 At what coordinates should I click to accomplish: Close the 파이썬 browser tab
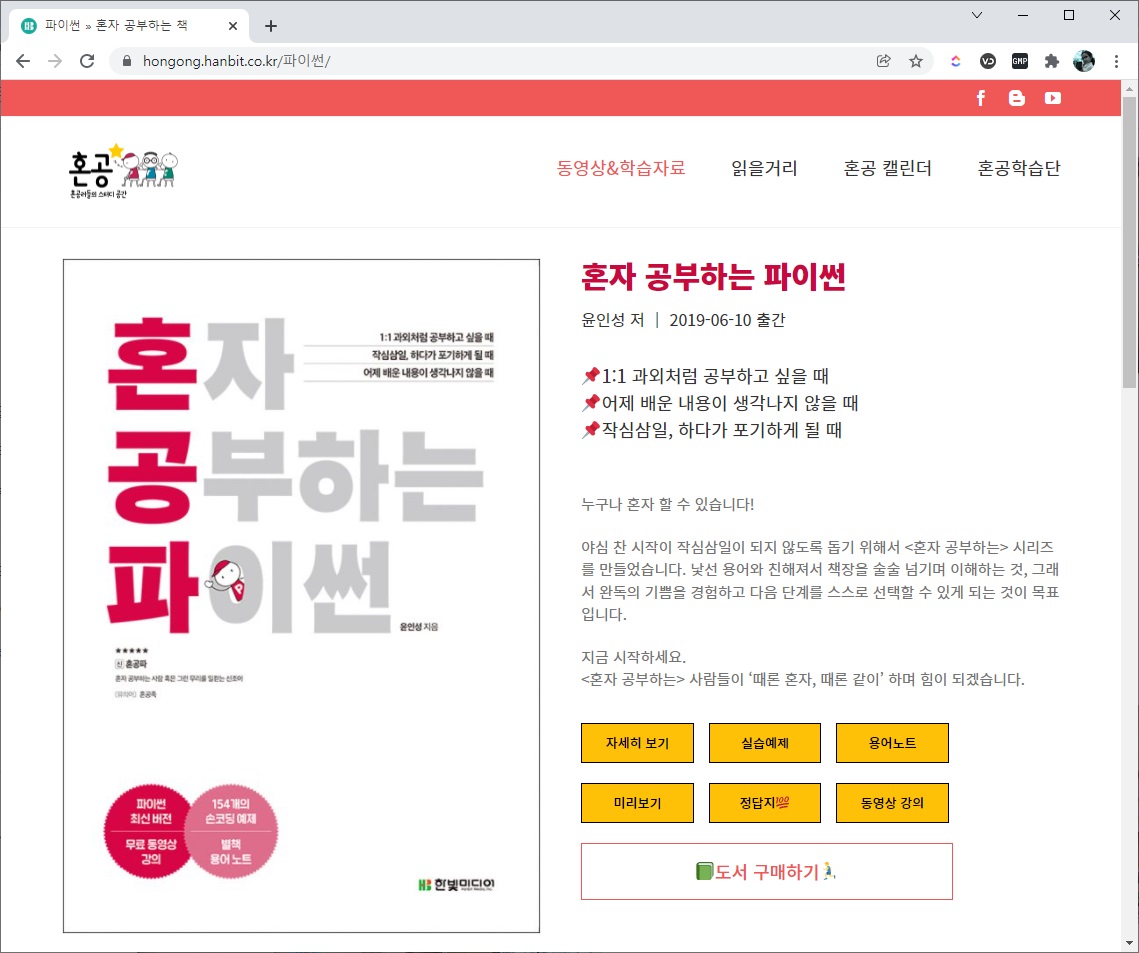click(x=232, y=26)
